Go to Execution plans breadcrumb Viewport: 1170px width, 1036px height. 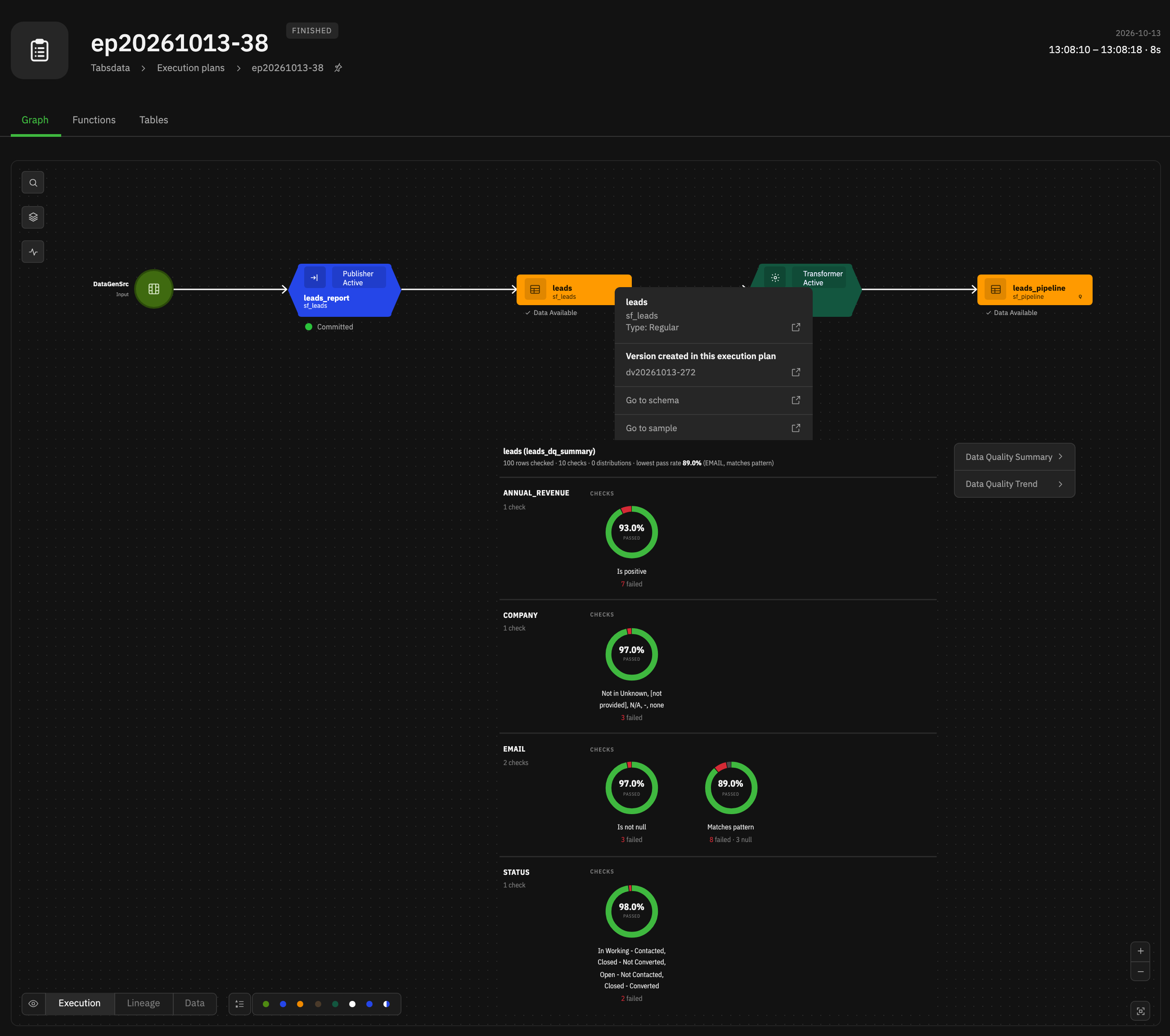tap(191, 68)
